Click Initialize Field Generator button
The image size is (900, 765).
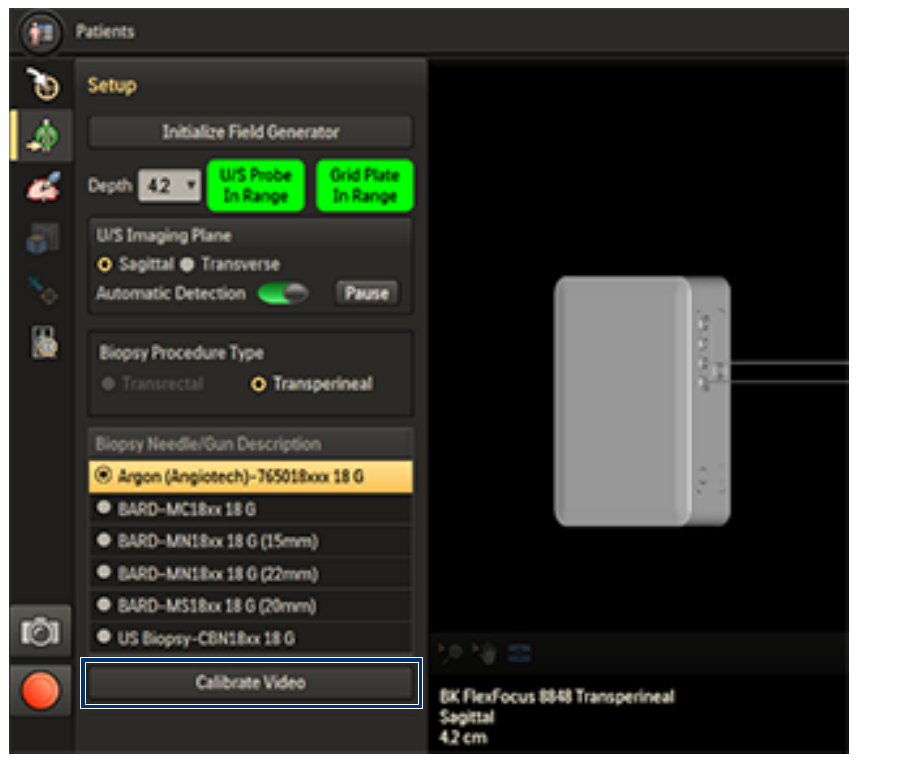(250, 132)
